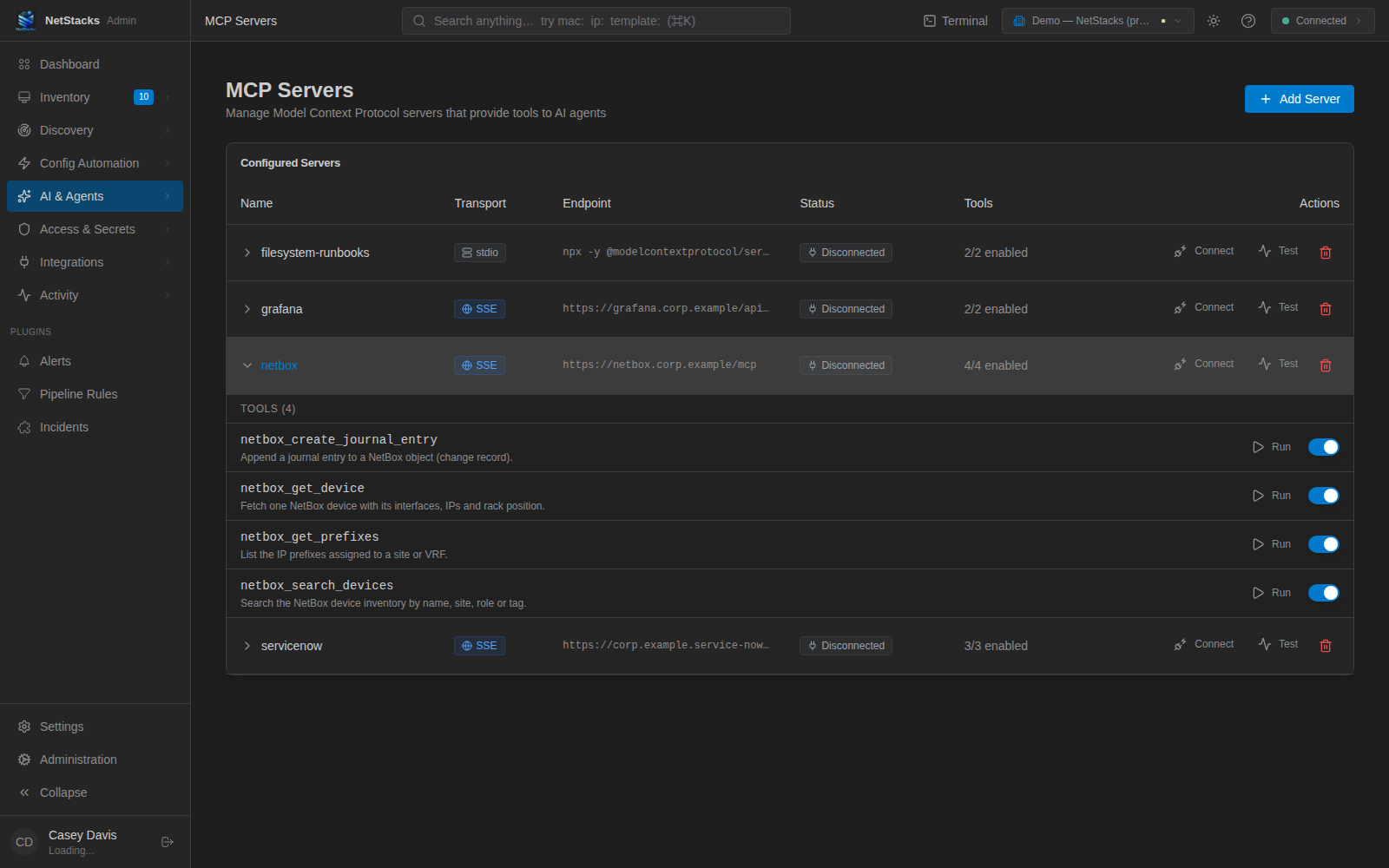Collapse the sidebar

click(95, 792)
